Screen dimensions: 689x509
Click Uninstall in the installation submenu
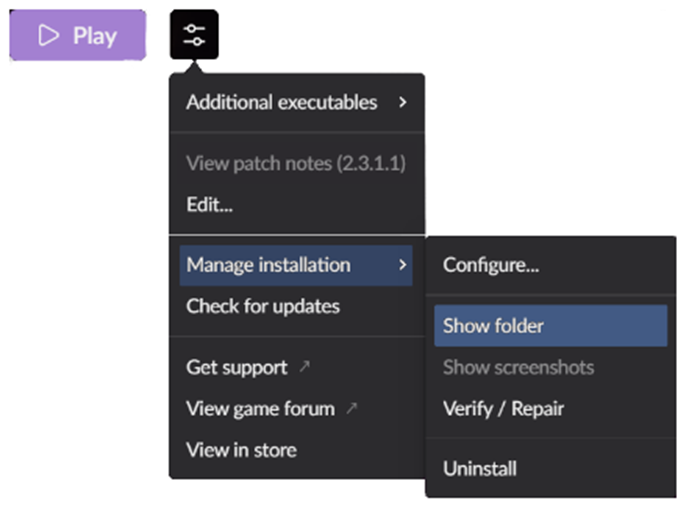click(x=480, y=468)
